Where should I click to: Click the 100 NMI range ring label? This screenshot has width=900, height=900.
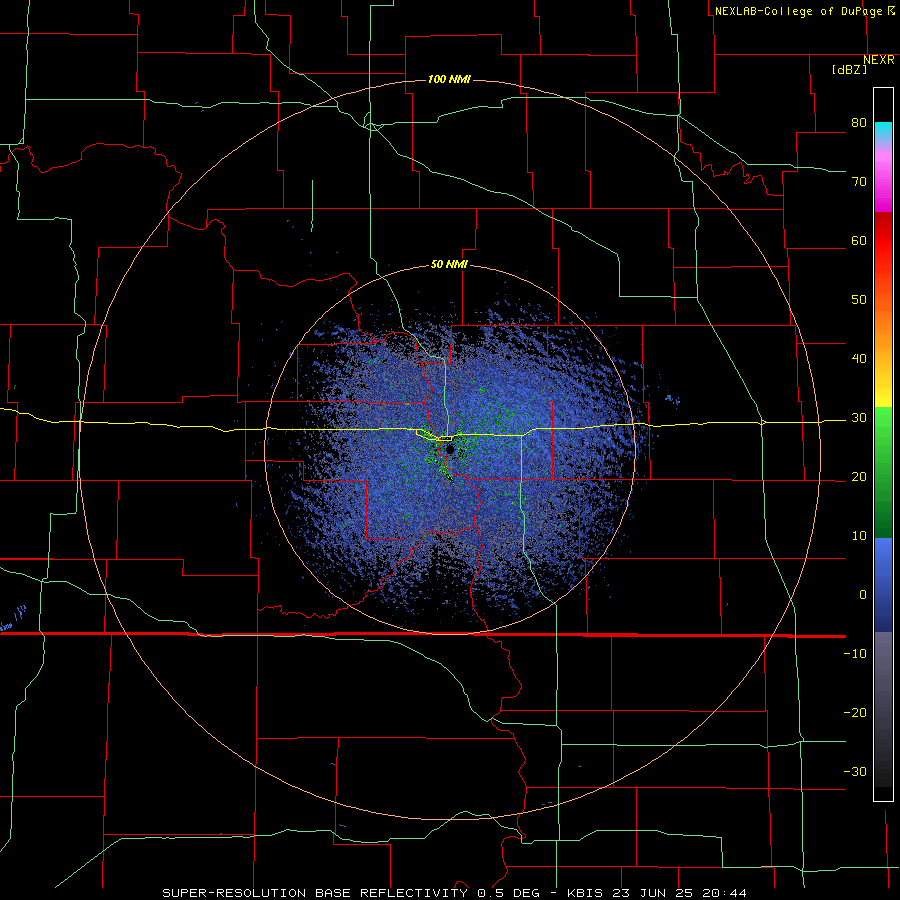click(449, 79)
